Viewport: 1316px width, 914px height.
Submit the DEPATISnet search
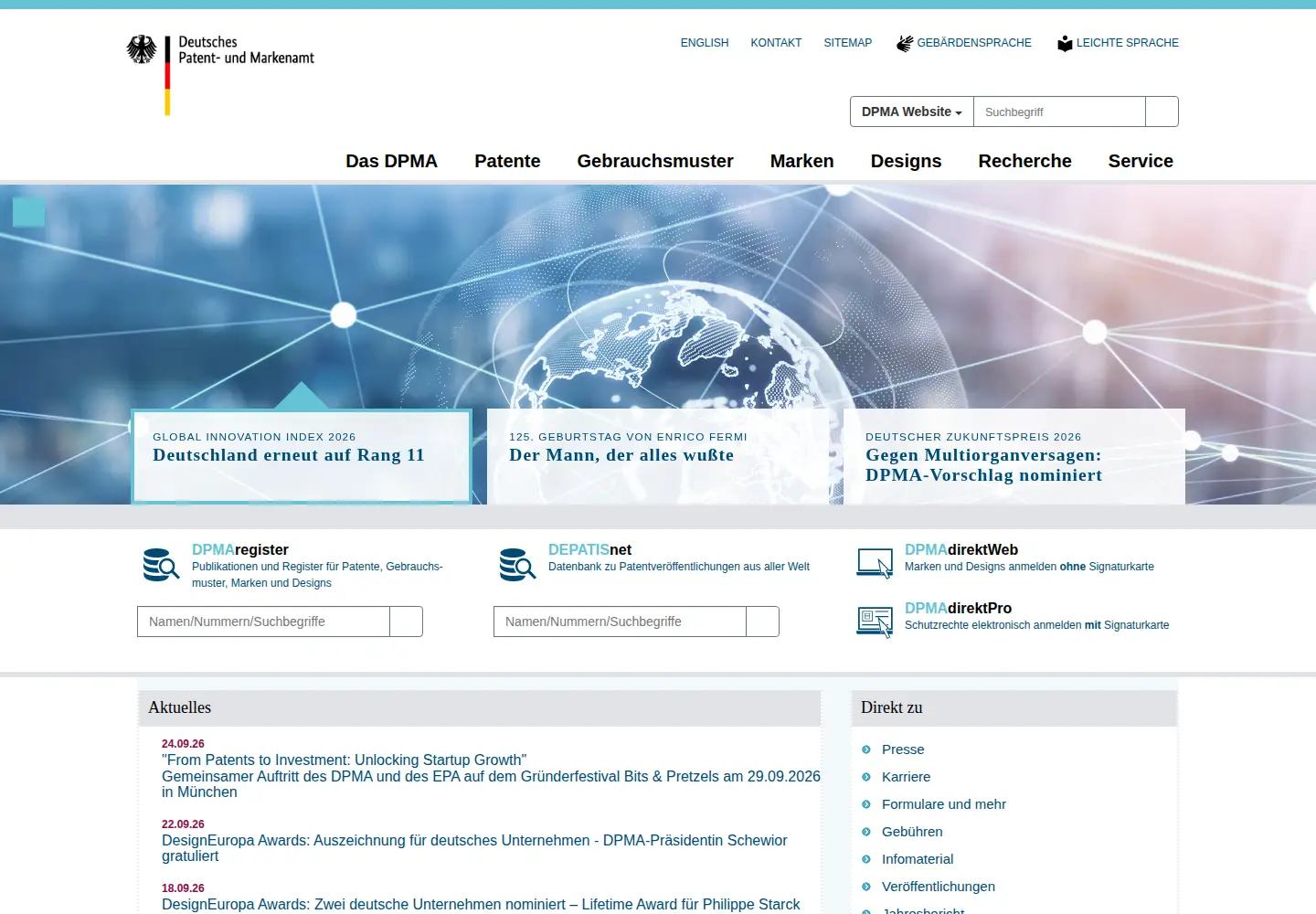[762, 622]
